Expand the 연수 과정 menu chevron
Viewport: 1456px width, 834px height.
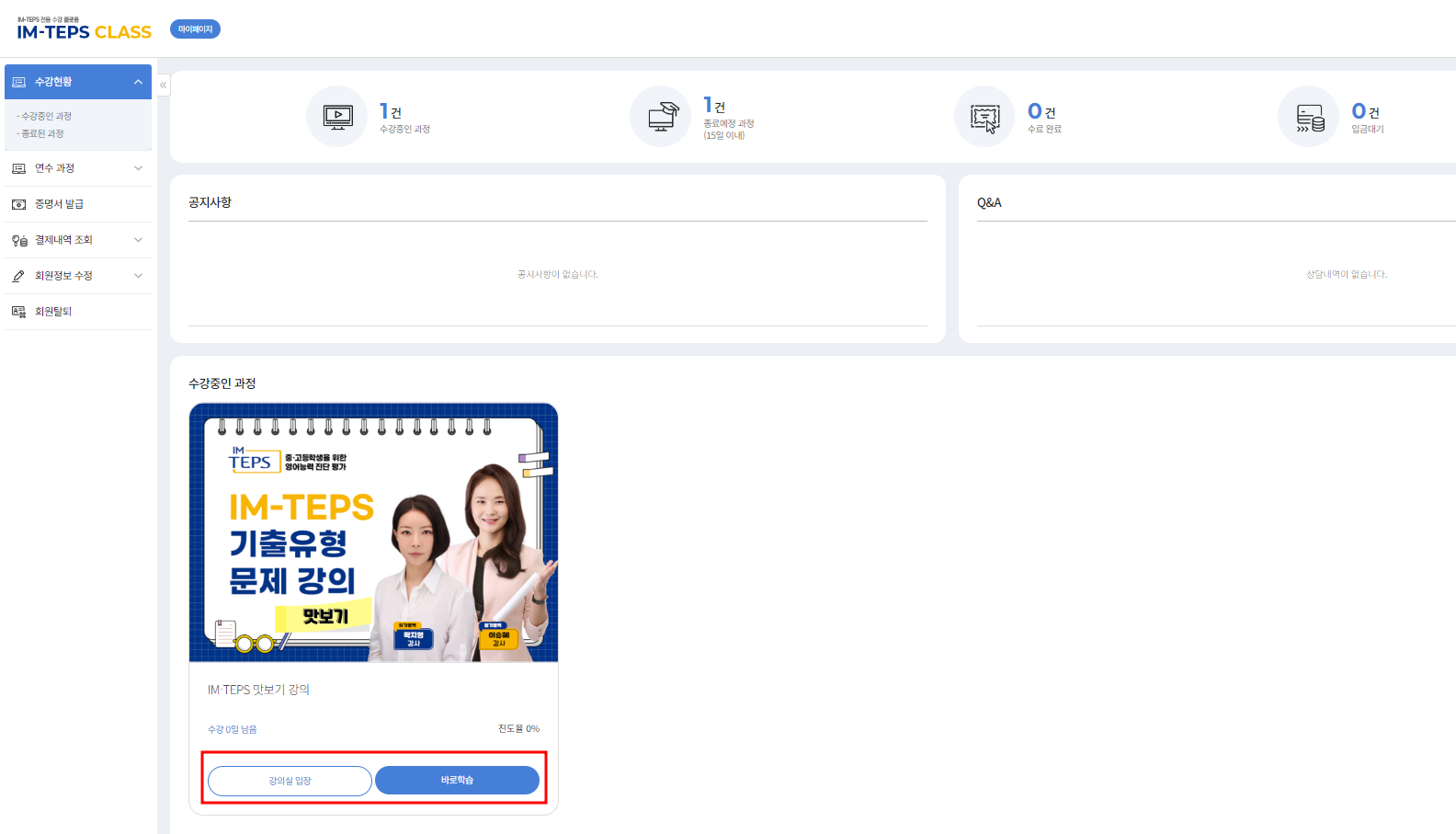(138, 168)
